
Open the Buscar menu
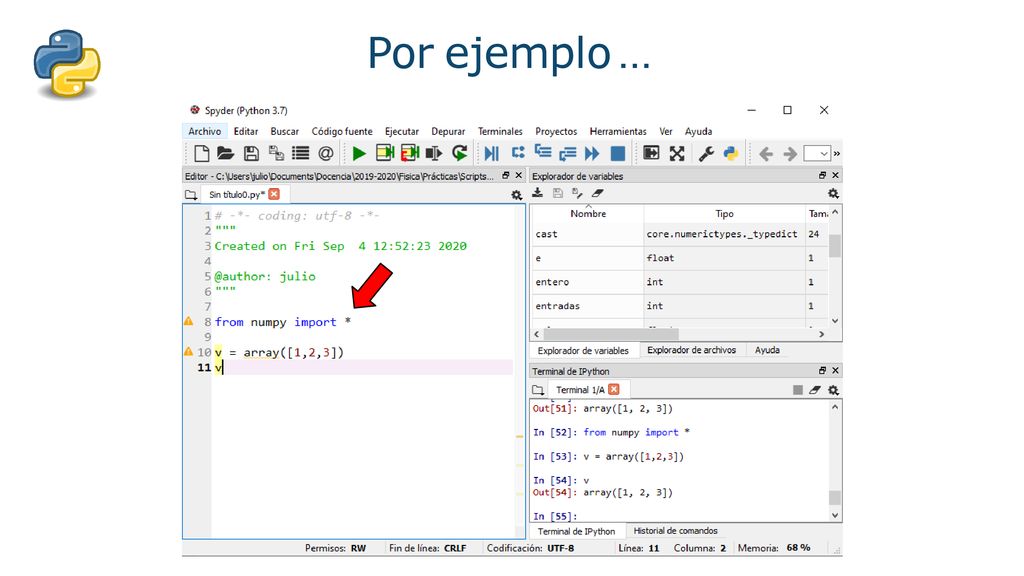(x=285, y=131)
